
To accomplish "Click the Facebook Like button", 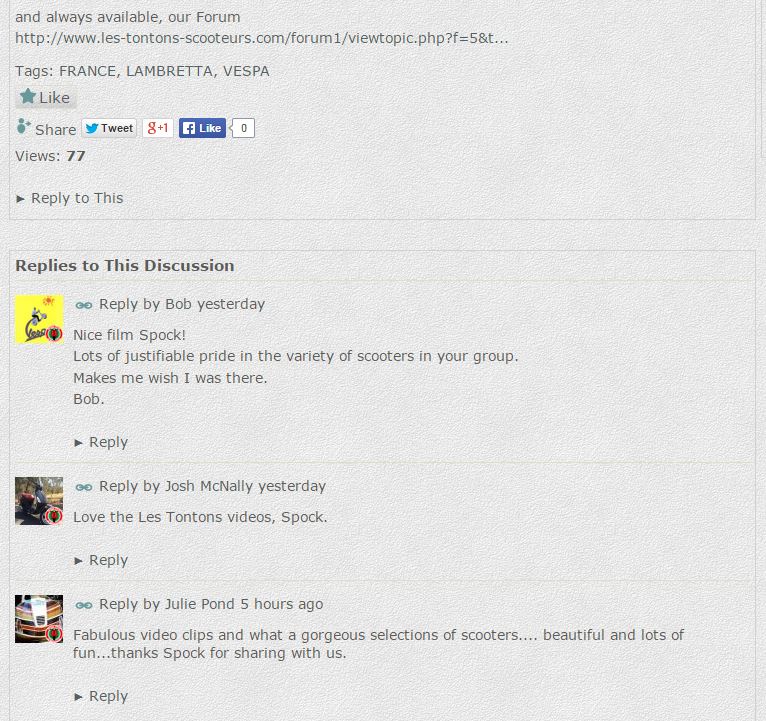I will pyautogui.click(x=202, y=128).
